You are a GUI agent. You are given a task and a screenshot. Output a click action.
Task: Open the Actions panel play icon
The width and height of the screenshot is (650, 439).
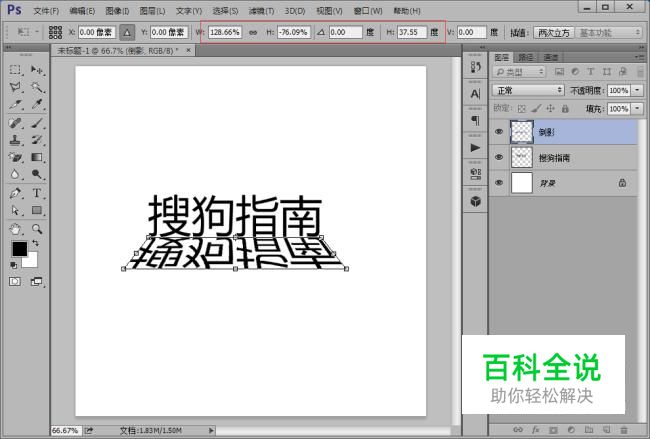tap(475, 148)
